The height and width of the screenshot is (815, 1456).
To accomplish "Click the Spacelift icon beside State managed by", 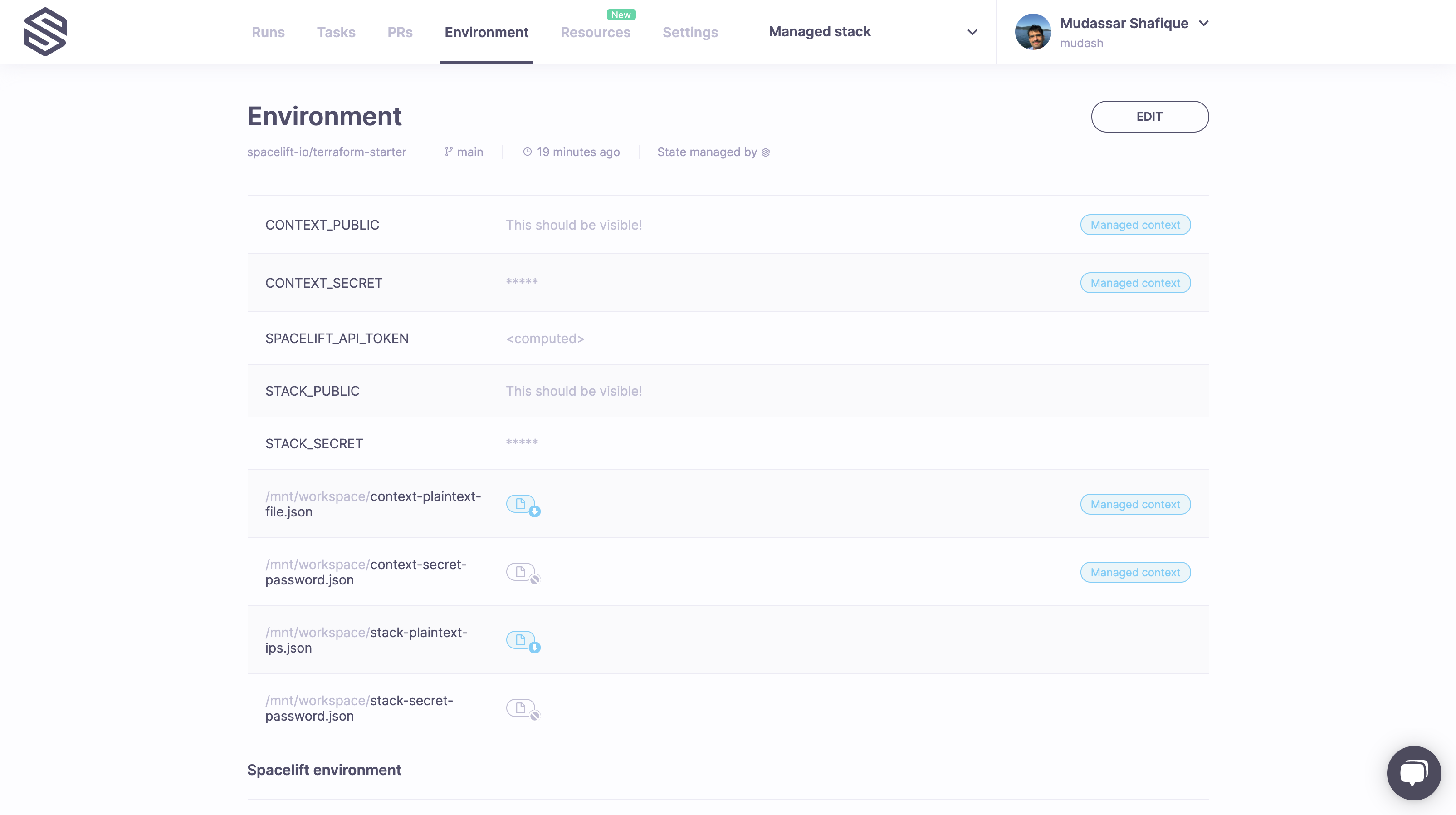I will tap(765, 152).
